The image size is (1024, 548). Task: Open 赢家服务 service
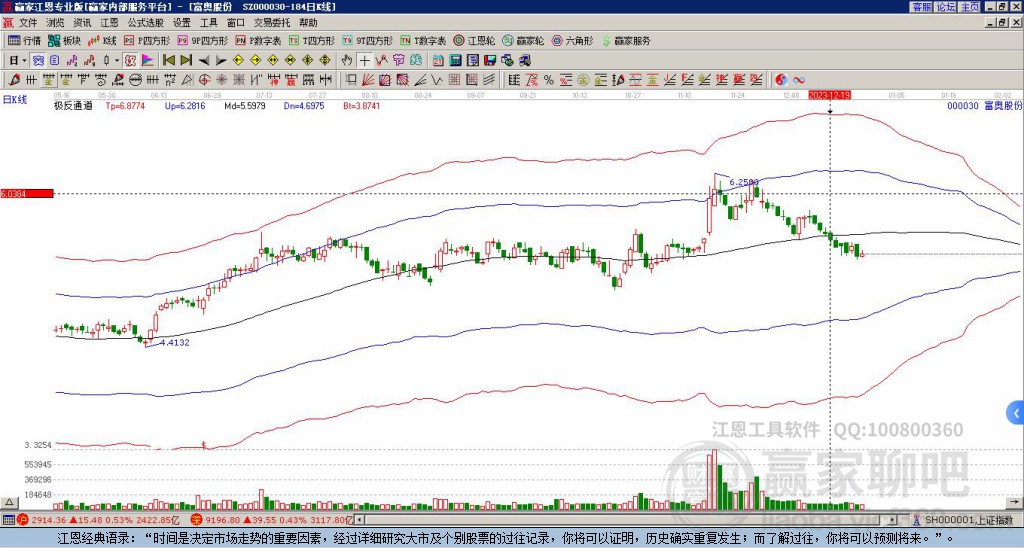tap(626, 40)
